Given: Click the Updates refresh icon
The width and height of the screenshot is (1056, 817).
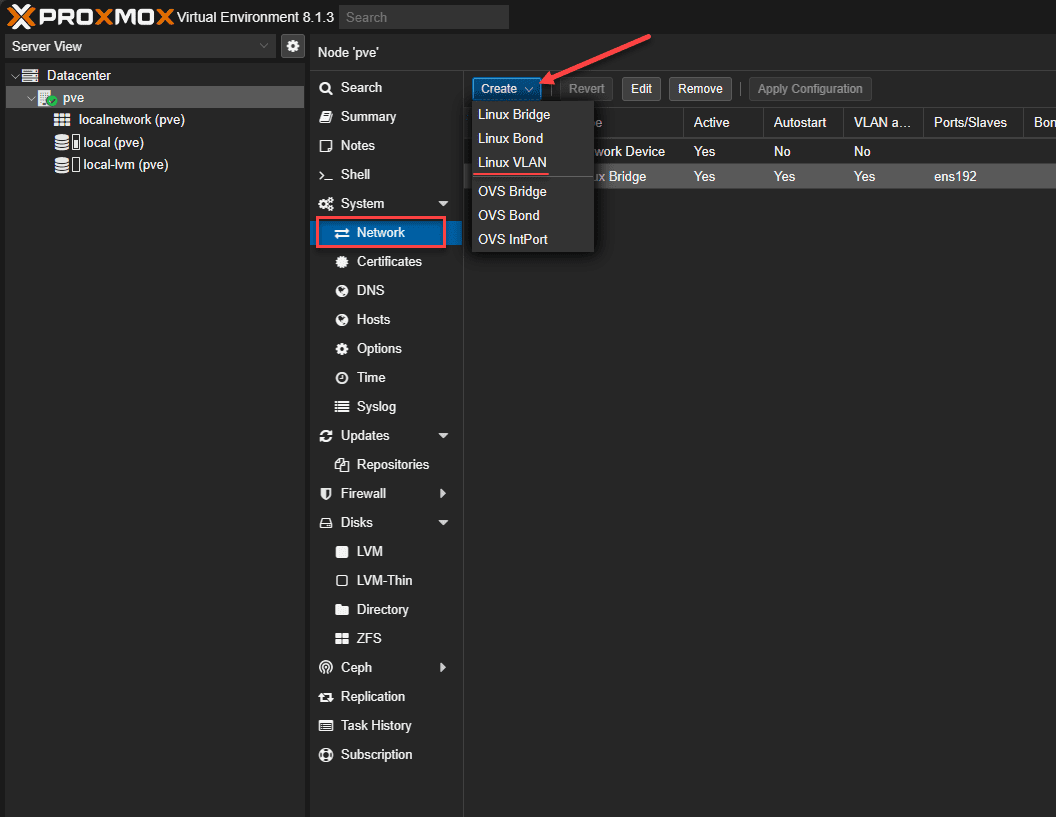Looking at the screenshot, I should coord(326,436).
